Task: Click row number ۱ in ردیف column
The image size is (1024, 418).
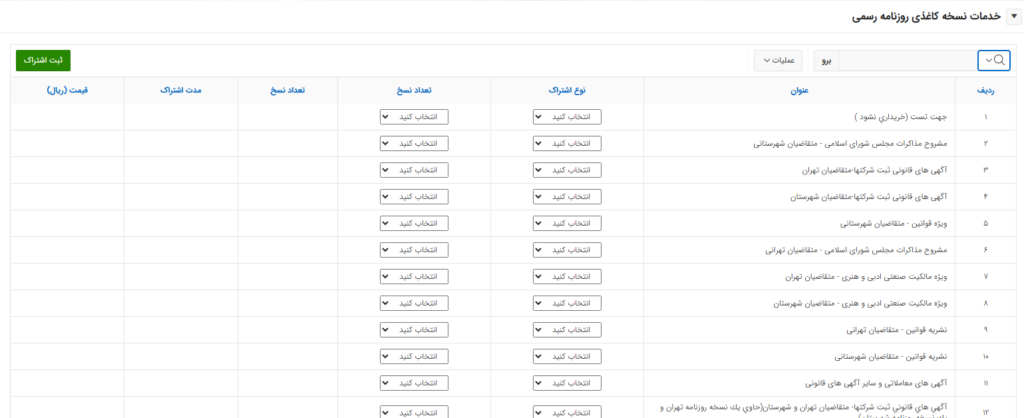Action: point(985,118)
